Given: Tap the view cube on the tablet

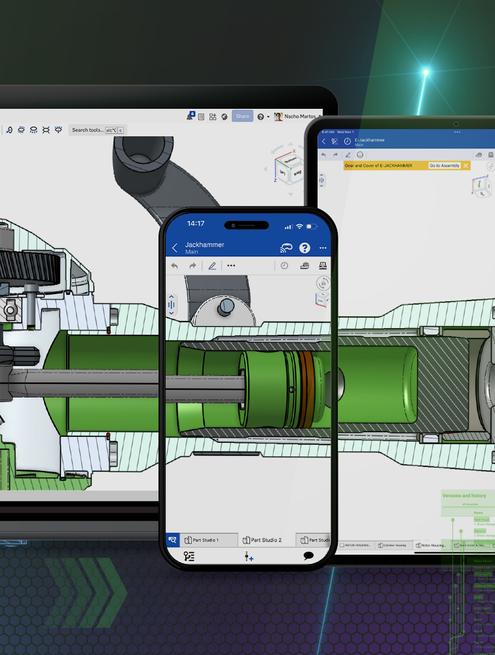Looking at the screenshot, I should (x=480, y=184).
